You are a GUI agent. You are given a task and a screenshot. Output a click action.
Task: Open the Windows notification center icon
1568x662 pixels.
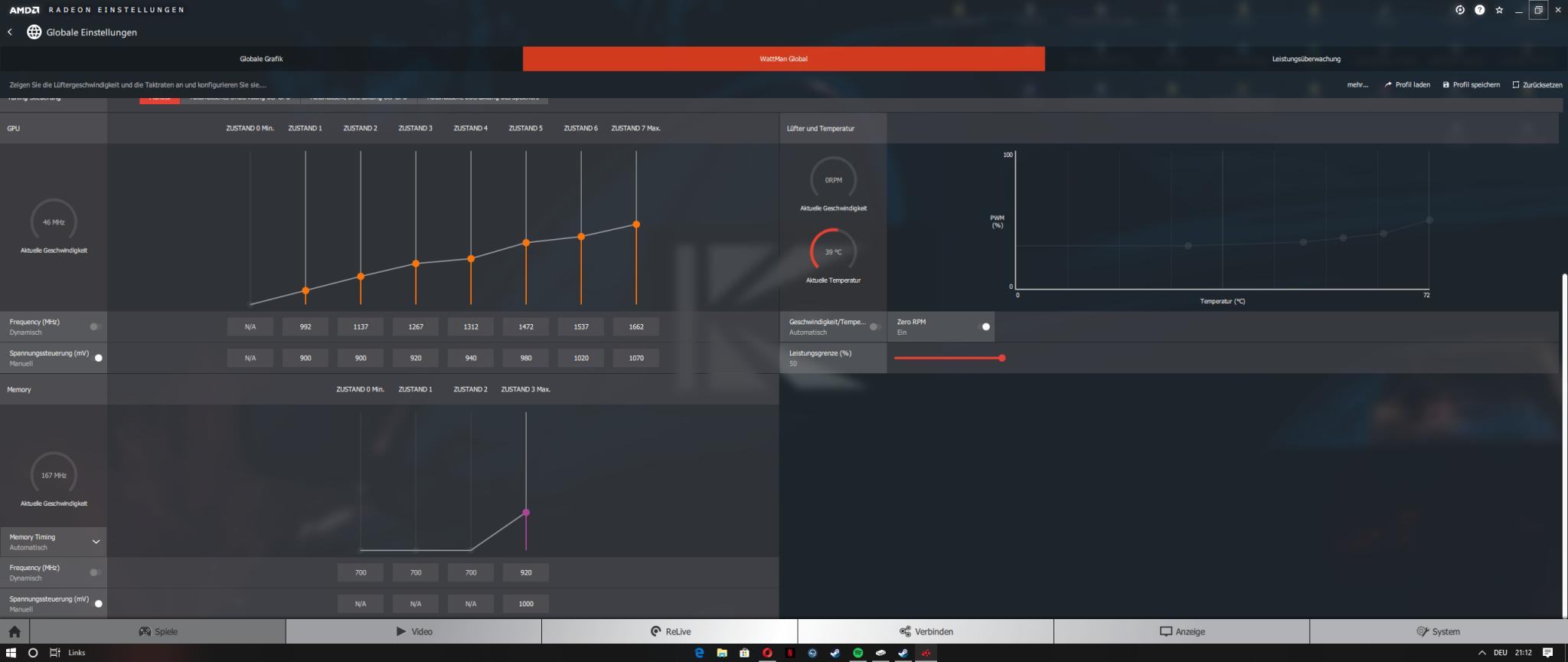pyautogui.click(x=1547, y=653)
